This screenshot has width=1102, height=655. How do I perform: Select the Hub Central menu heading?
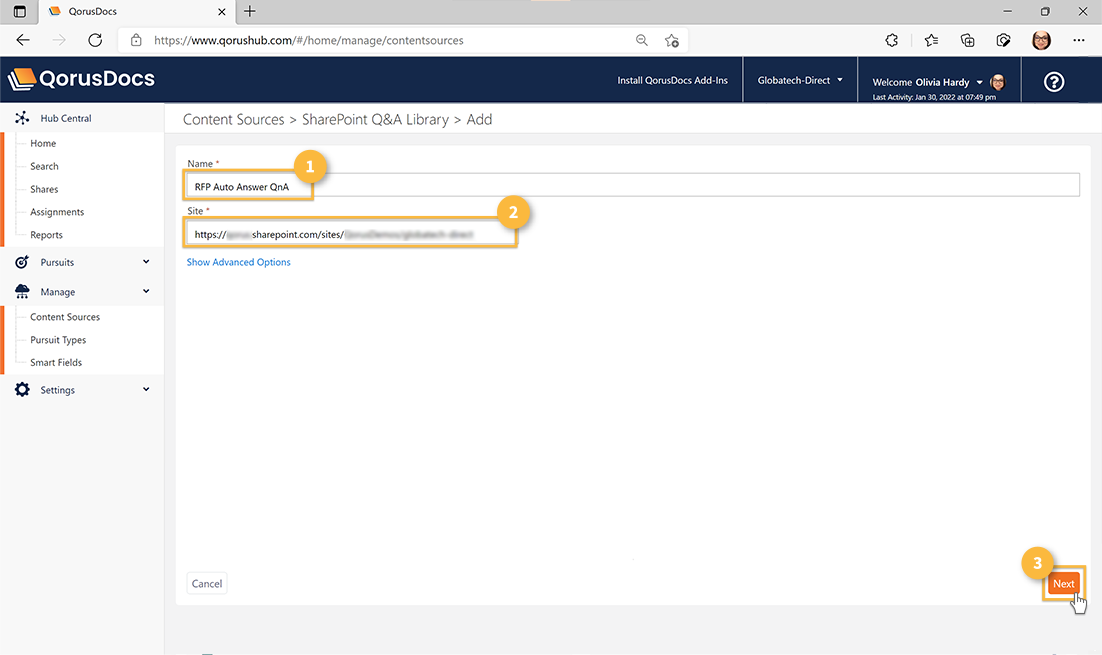pos(65,118)
